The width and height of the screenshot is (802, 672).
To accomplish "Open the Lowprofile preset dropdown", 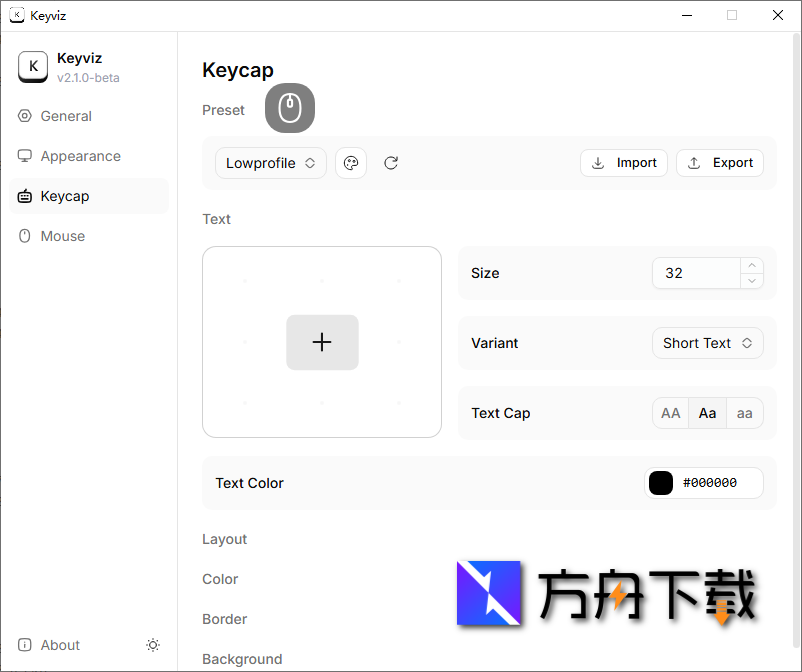I will pos(270,162).
